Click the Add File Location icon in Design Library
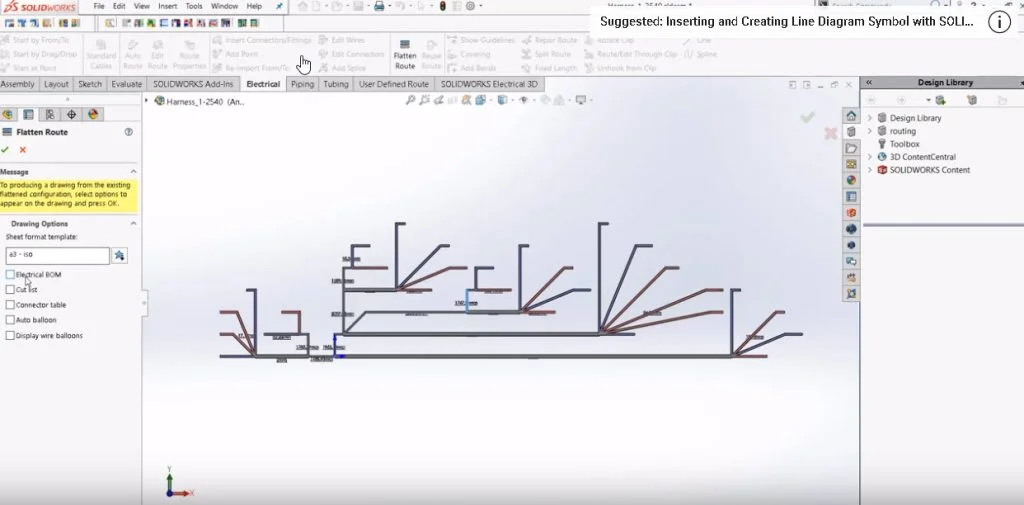Viewport: 1024px width, 505px height. point(972,100)
